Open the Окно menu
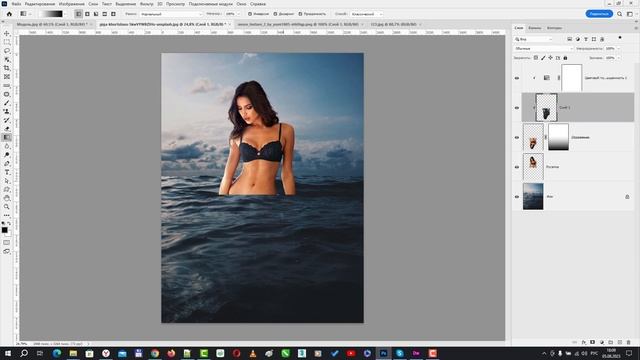This screenshot has height=360, width=640. pyautogui.click(x=241, y=4)
